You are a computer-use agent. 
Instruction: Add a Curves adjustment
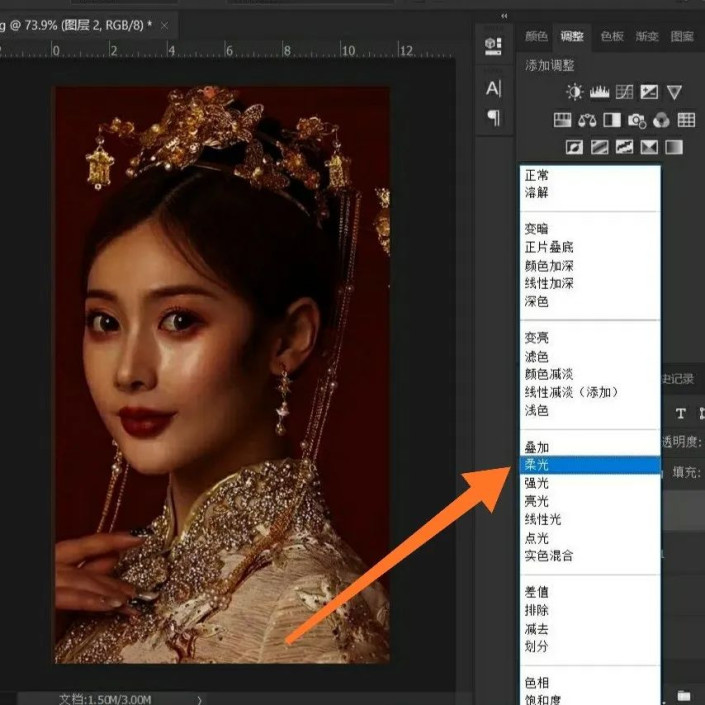(x=624, y=92)
